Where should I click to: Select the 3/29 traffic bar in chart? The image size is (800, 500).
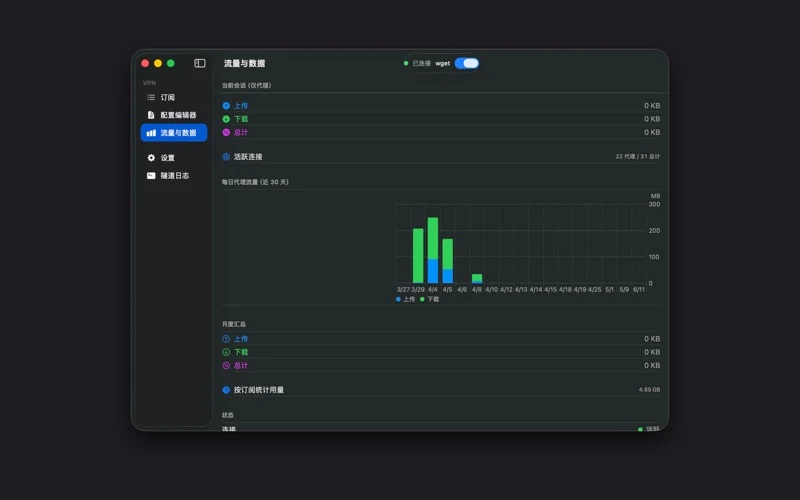click(x=418, y=256)
